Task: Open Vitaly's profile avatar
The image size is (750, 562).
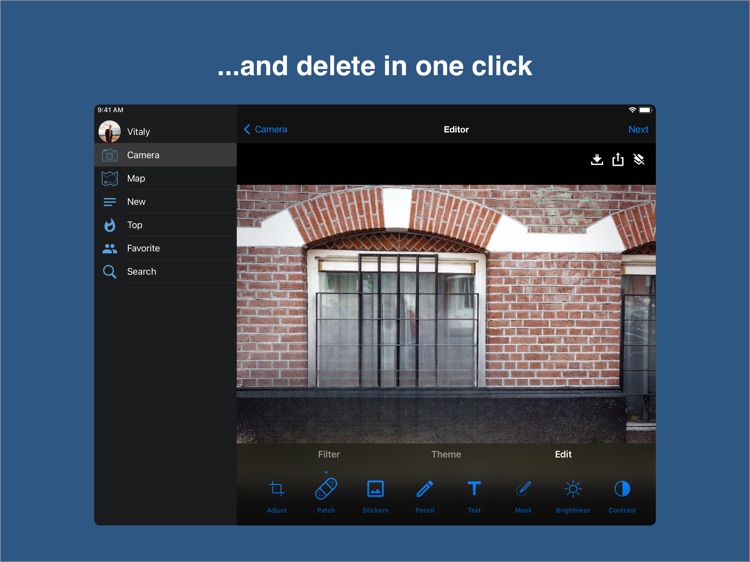Action: coord(110,132)
